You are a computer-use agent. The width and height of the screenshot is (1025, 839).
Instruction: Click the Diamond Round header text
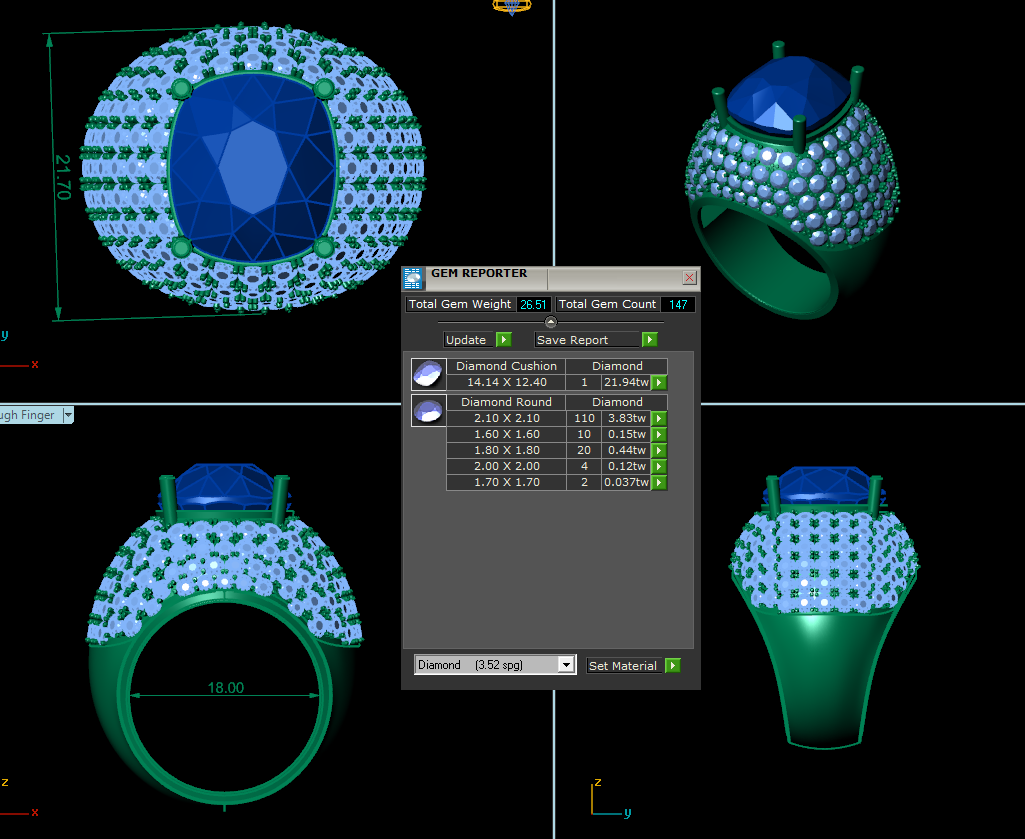[507, 402]
